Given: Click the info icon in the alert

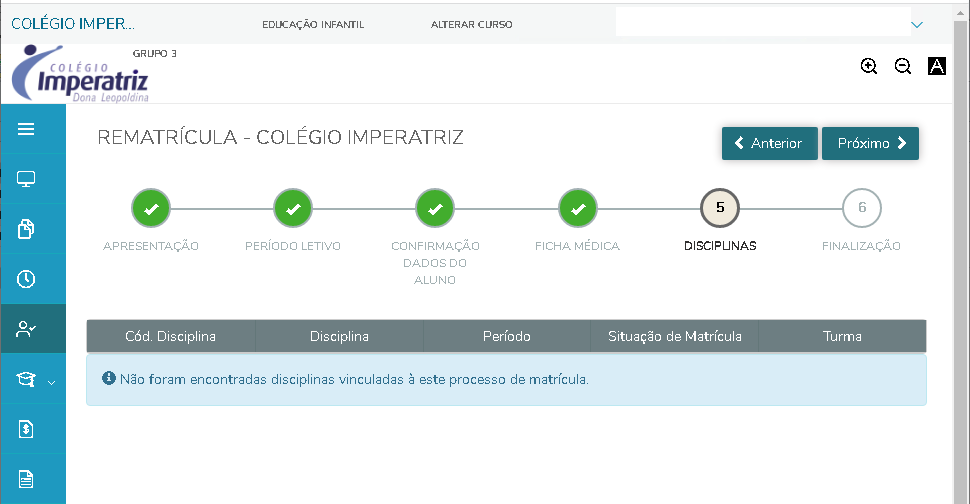Looking at the screenshot, I should click(x=109, y=378).
